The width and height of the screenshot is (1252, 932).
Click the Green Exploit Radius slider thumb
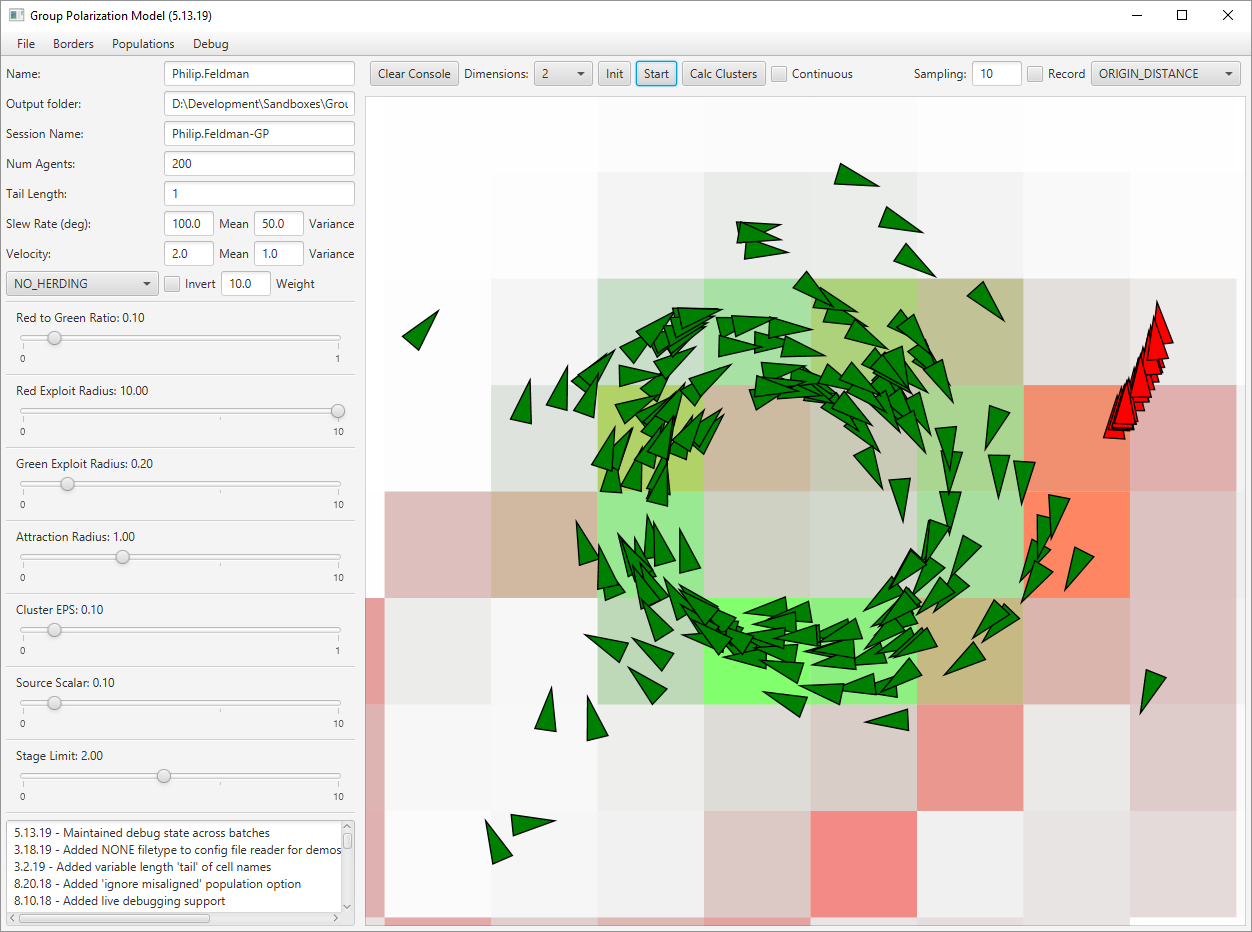(67, 484)
